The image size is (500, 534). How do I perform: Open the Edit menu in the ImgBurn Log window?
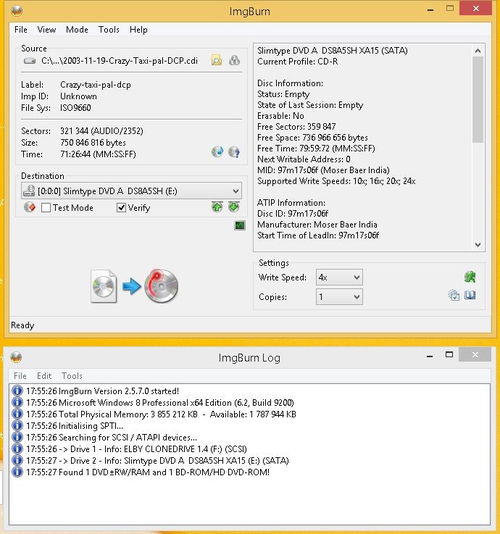point(44,376)
